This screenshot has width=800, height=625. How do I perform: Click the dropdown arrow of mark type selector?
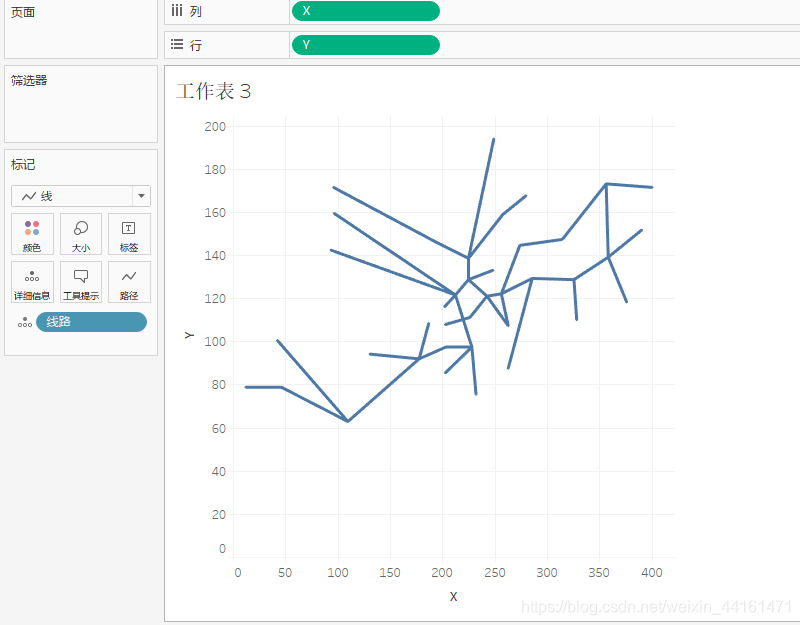pyautogui.click(x=141, y=196)
